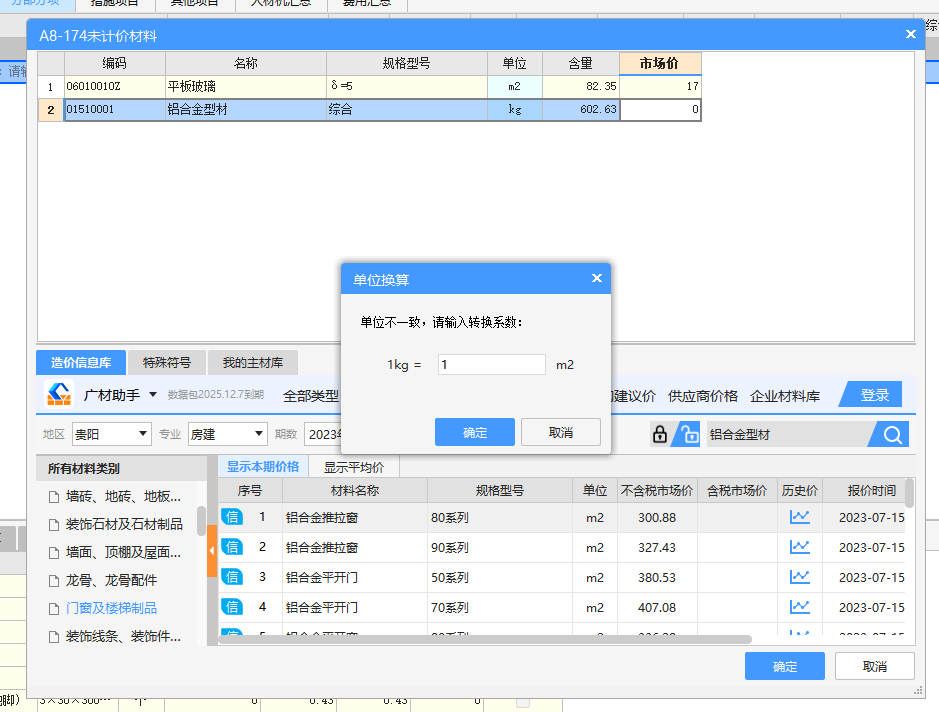Click 规格型号 header in price table
The height and width of the screenshot is (712, 939).
click(x=499, y=491)
